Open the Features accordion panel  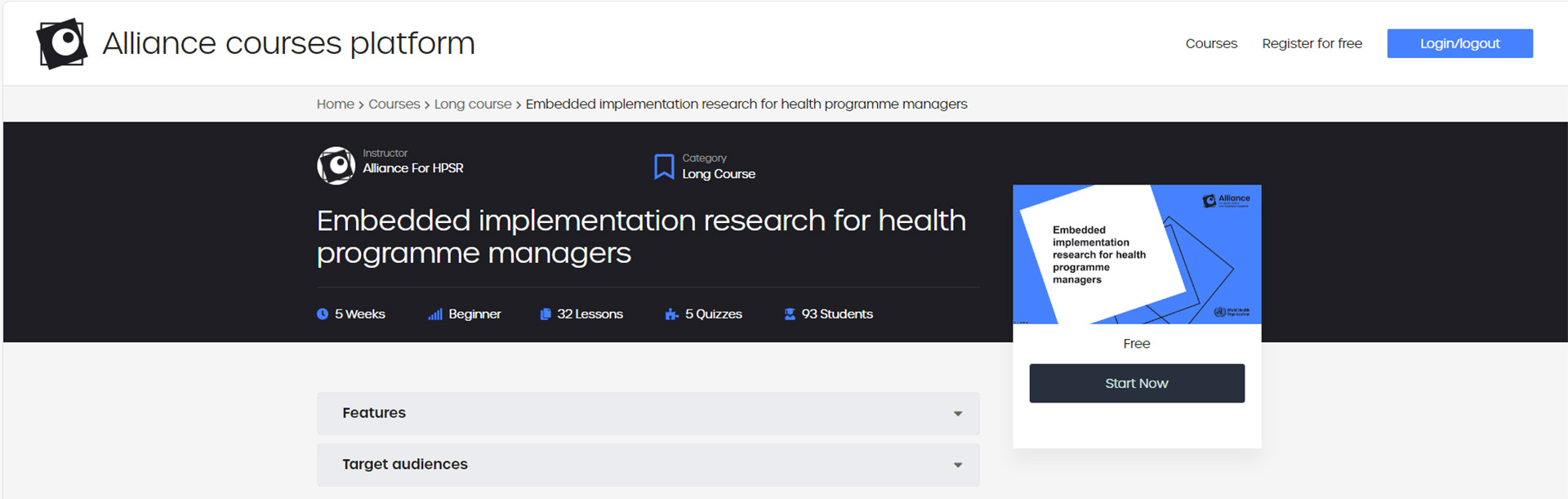point(648,413)
